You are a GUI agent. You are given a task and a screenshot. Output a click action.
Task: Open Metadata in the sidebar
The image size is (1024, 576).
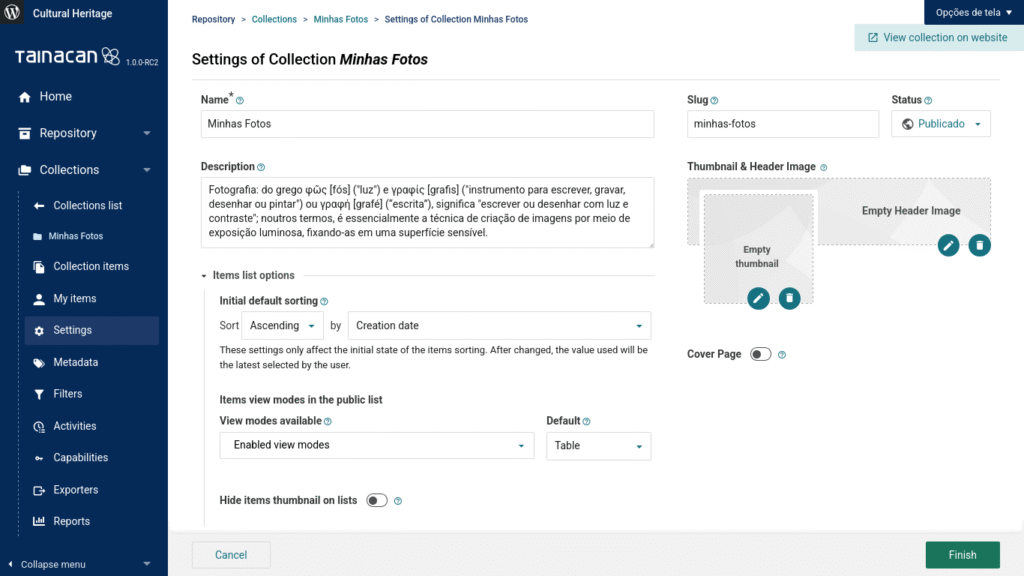[x=76, y=362]
